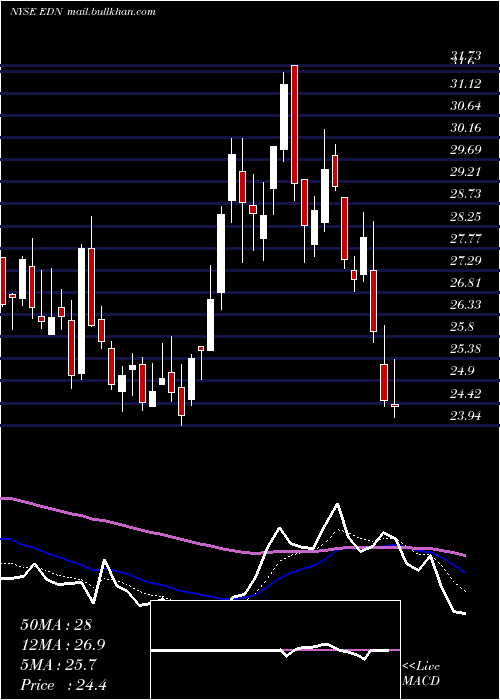This screenshot has height=700, width=500.
Task: Click the 30.64 price level label
Action: [x=466, y=106]
